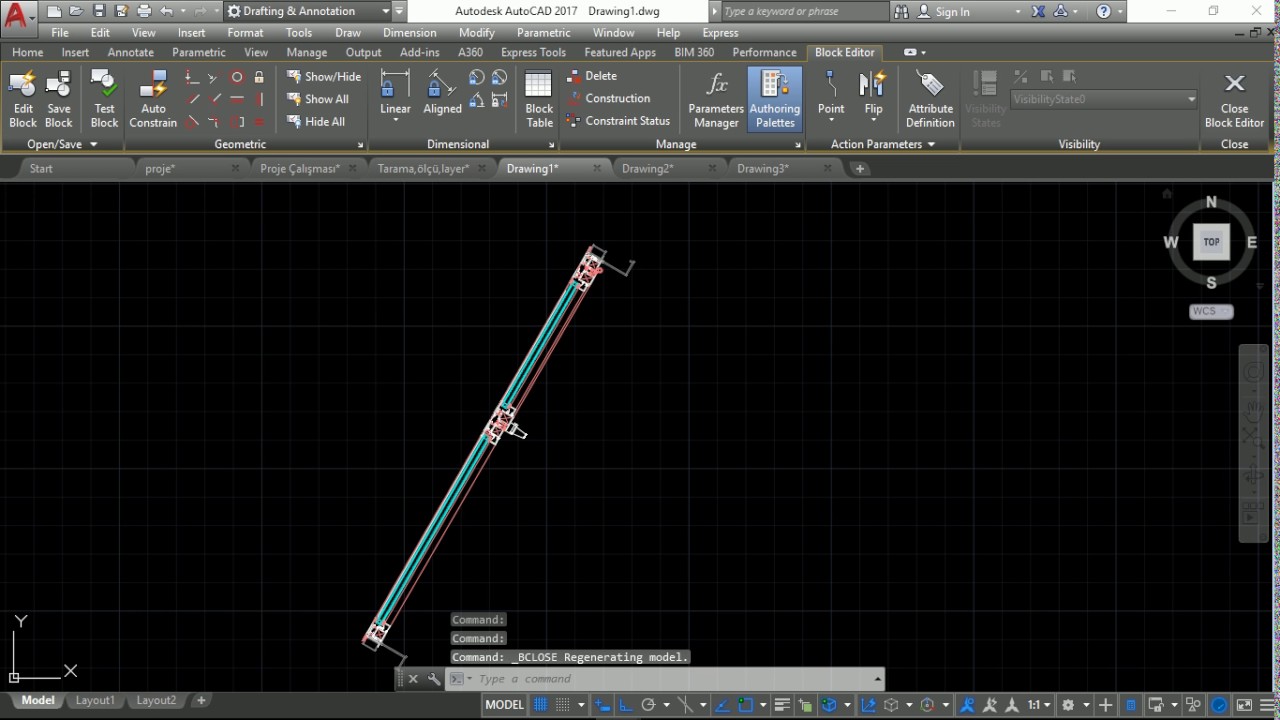Image resolution: width=1280 pixels, height=720 pixels.
Task: Open the Flip action dropdown arrow
Action: [x=873, y=121]
